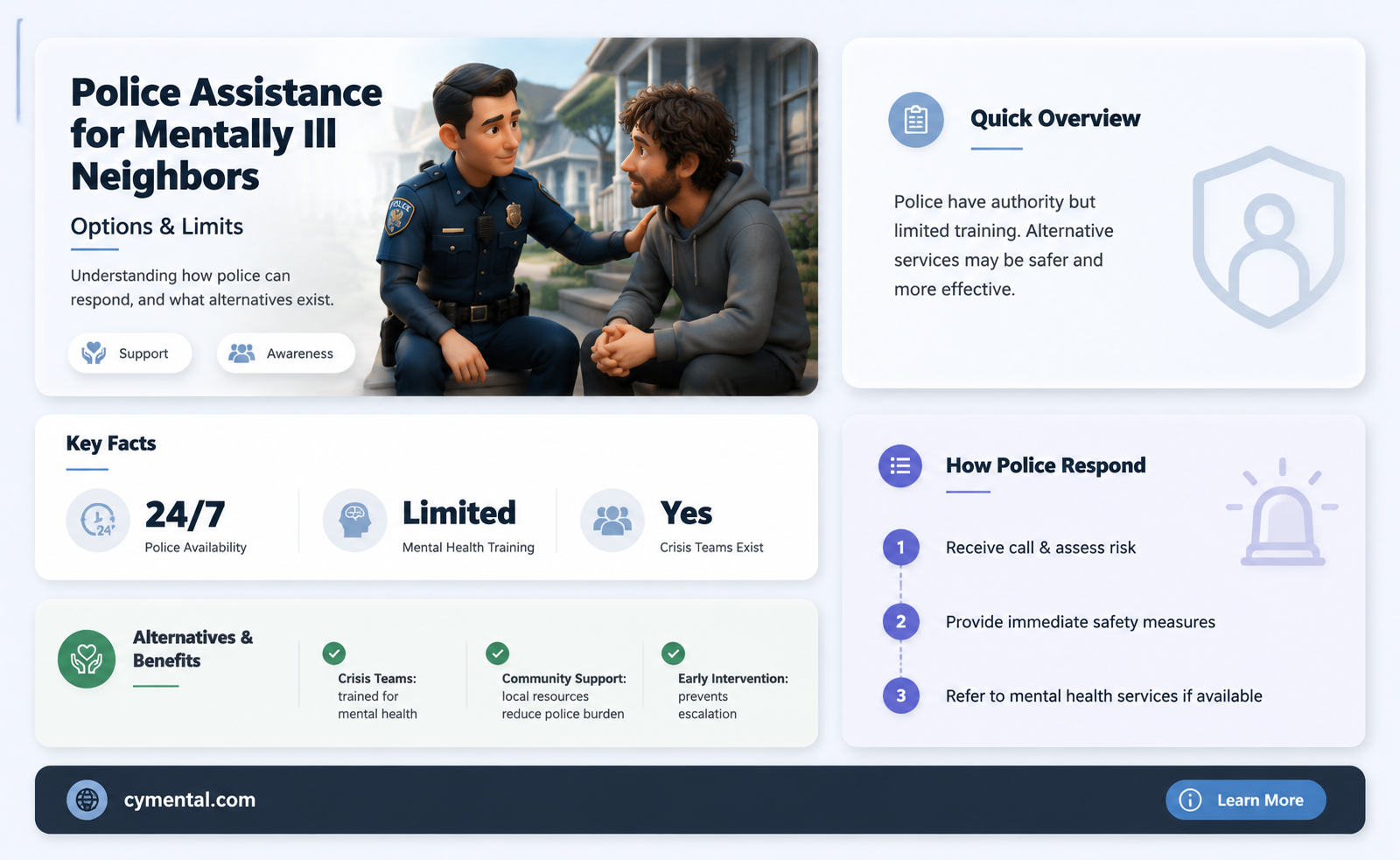Click the globe icon in footer bar

[87, 800]
